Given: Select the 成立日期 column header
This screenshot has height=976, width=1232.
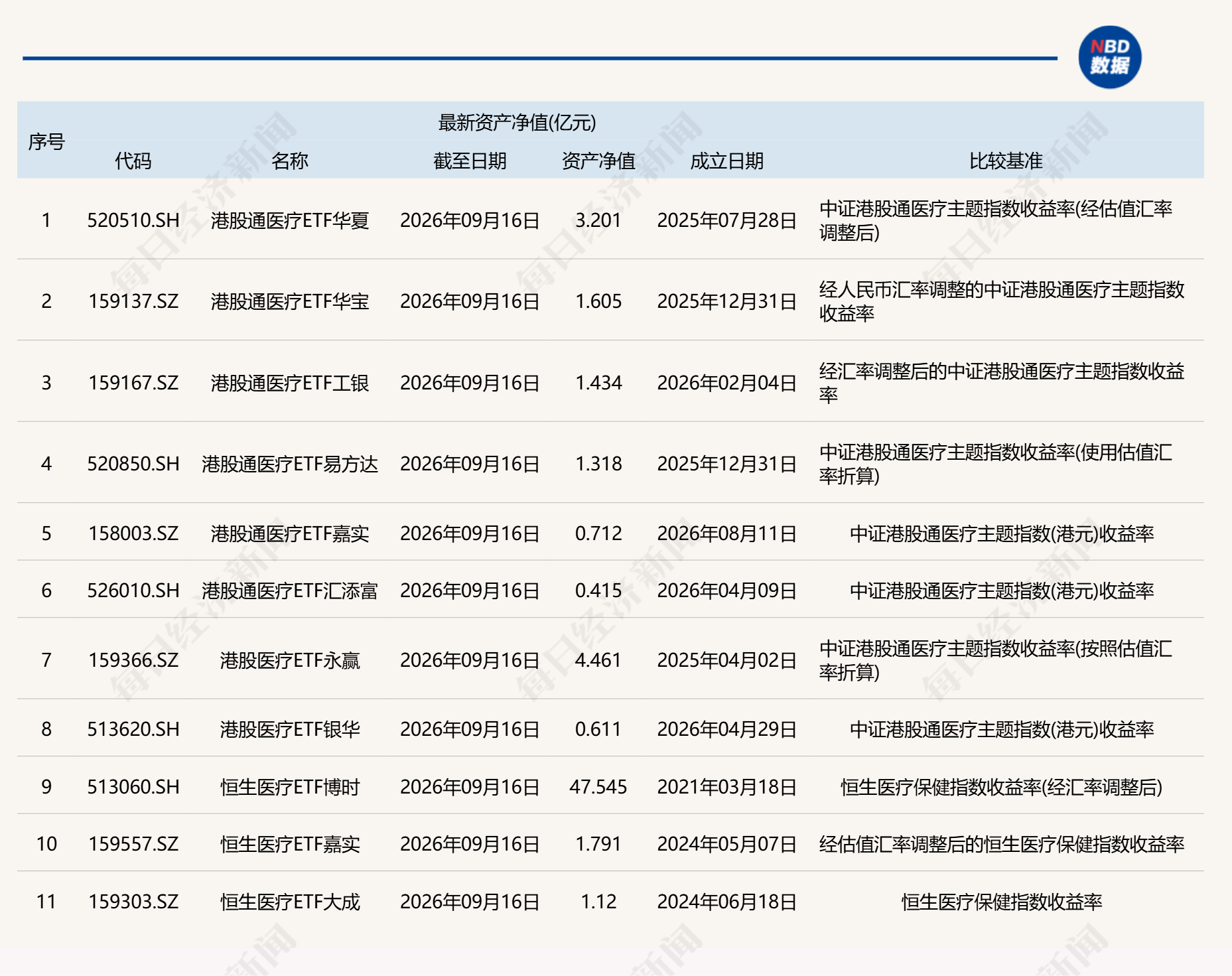Looking at the screenshot, I should pyautogui.click(x=726, y=161).
